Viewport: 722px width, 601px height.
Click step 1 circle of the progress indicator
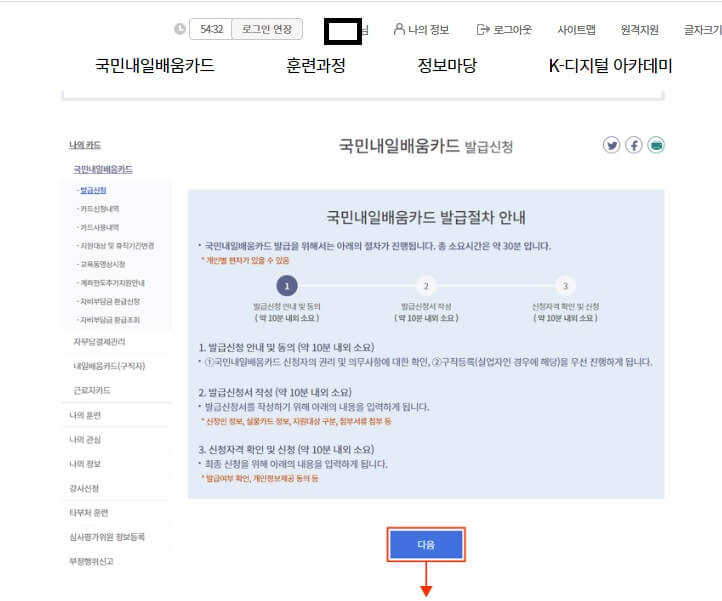287,286
